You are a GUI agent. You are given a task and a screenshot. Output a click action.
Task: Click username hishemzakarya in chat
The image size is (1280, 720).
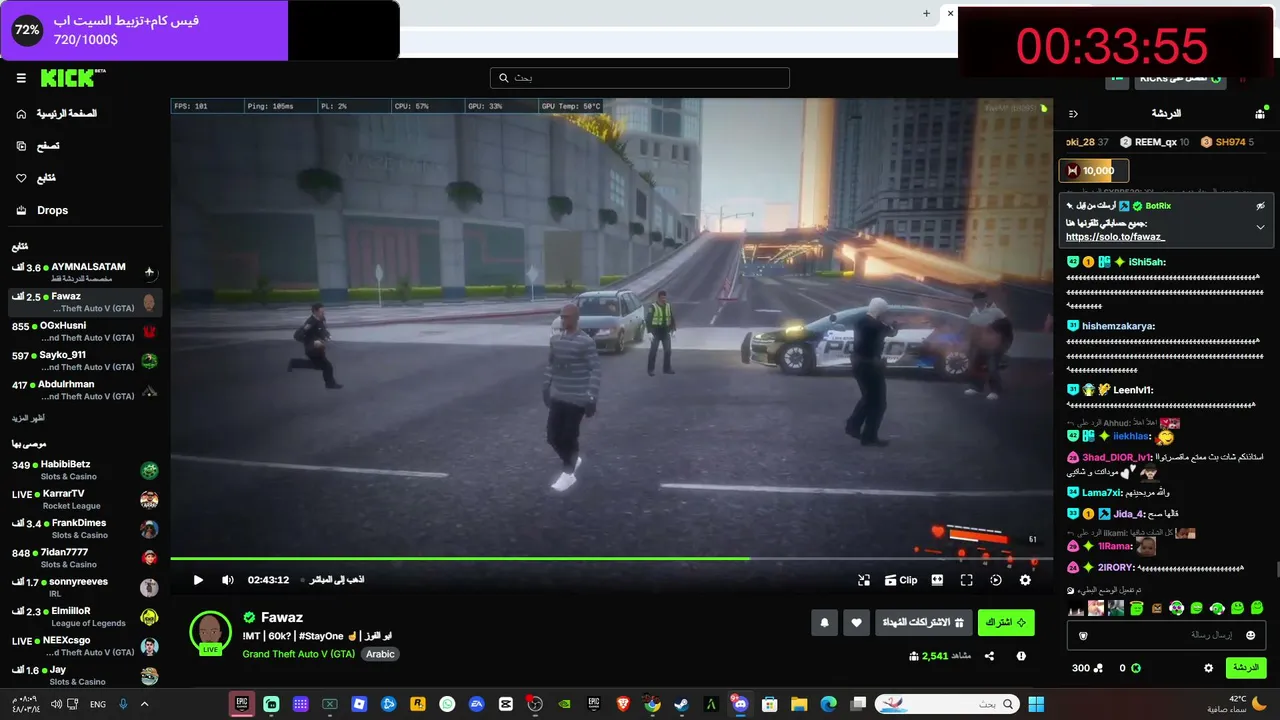(x=1116, y=326)
